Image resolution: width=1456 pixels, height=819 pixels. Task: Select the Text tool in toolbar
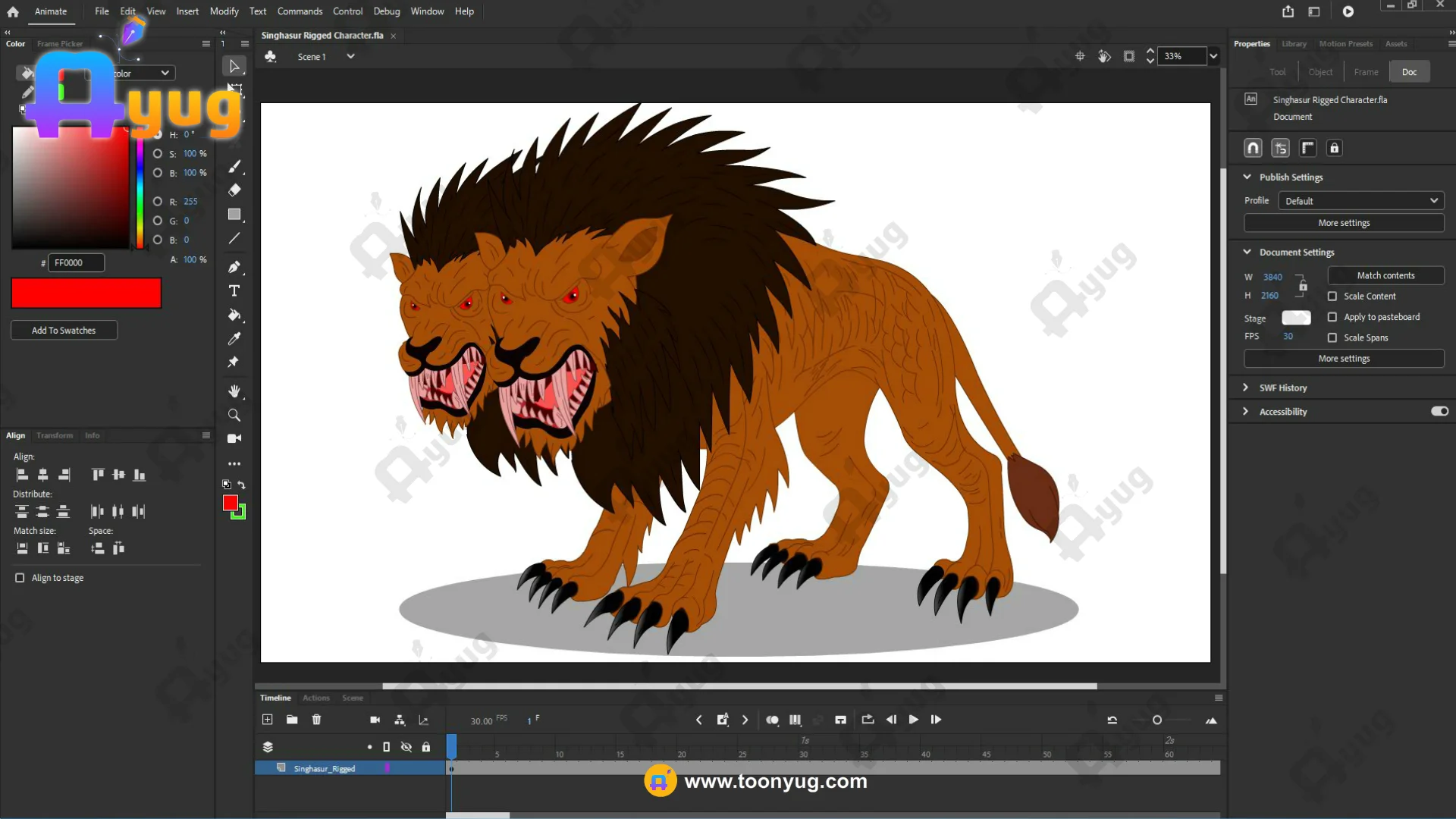tap(234, 291)
